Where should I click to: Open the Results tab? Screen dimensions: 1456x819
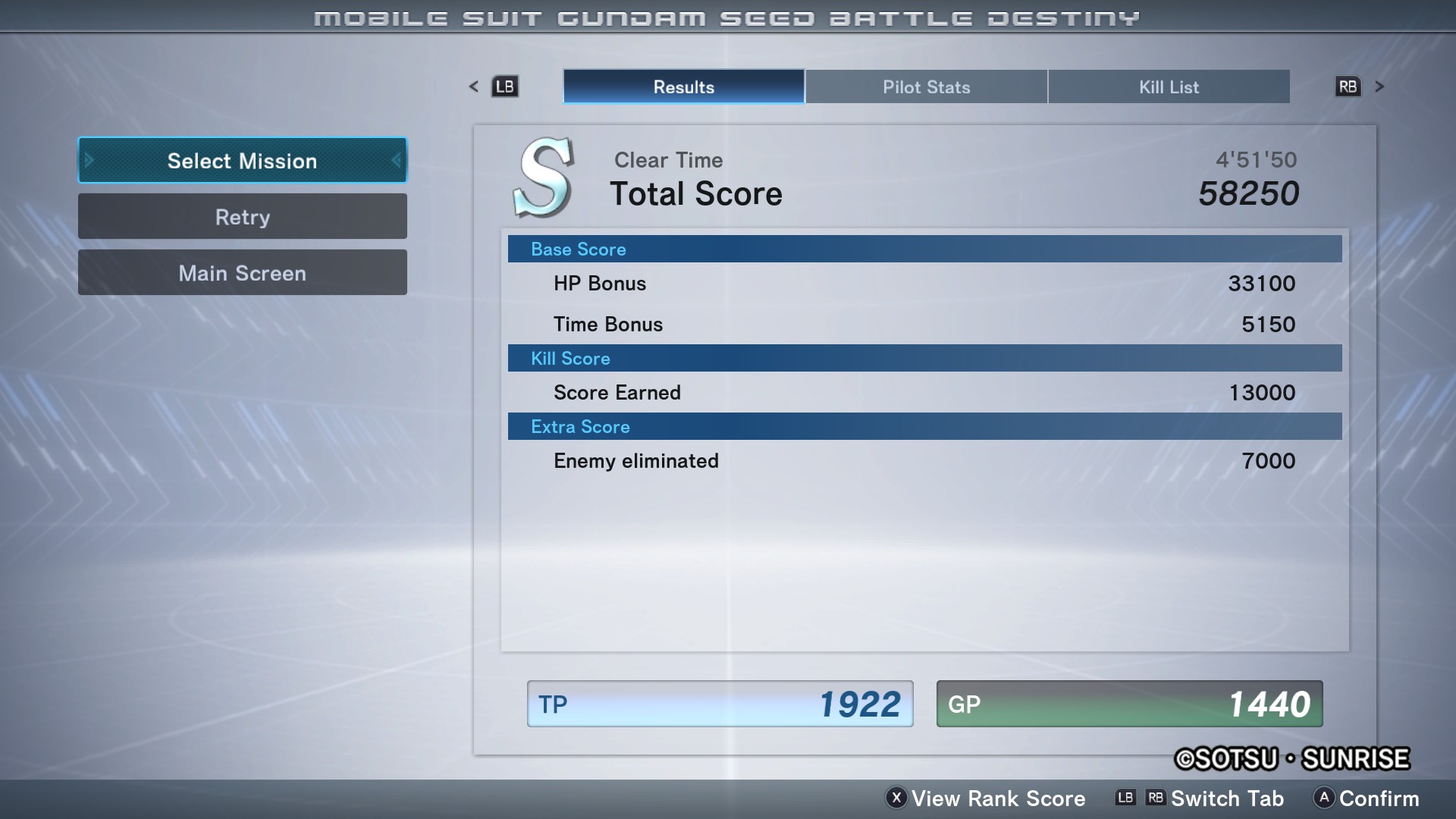coord(683,86)
